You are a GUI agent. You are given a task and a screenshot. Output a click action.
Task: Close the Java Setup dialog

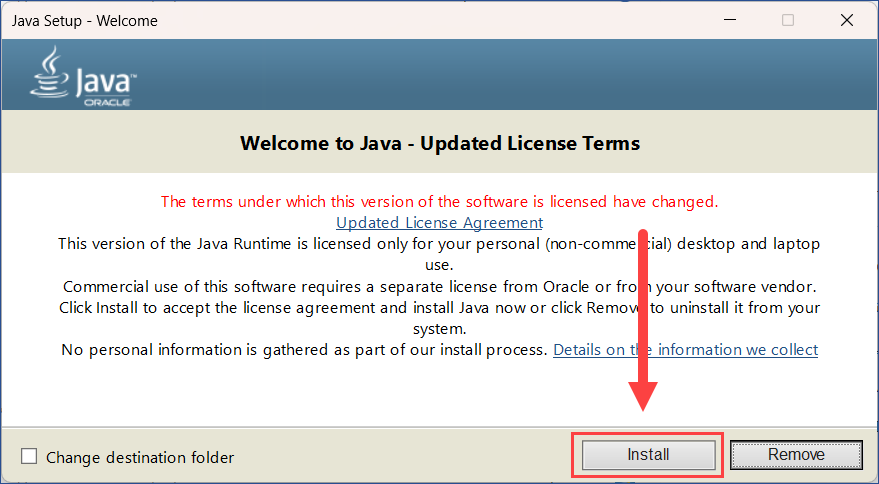846,20
